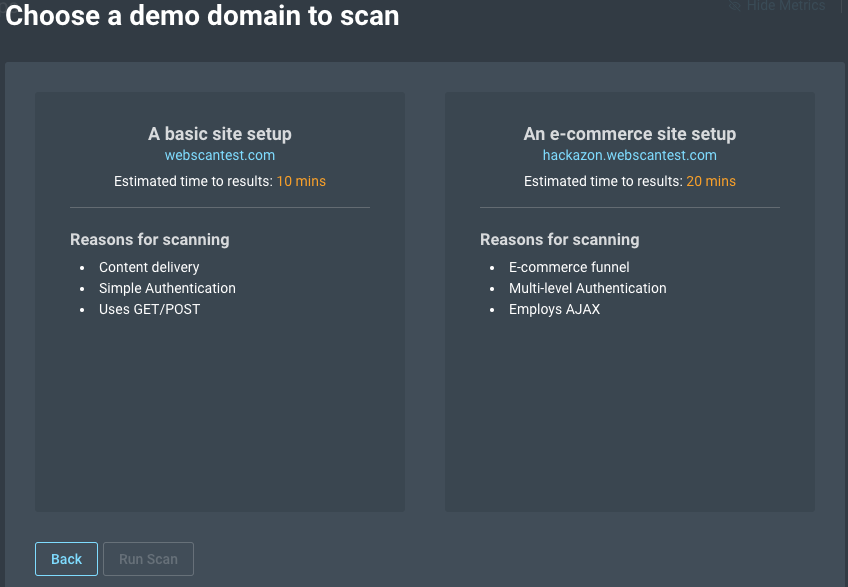Viewport: 848px width, 587px height.
Task: Select the 'A basic site setup' title
Action: [x=220, y=134]
